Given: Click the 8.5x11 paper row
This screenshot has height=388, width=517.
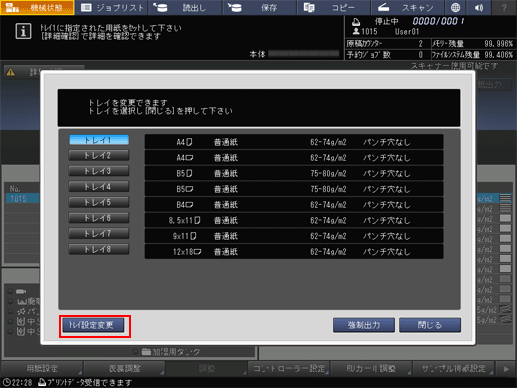Looking at the screenshot, I should [294, 220].
